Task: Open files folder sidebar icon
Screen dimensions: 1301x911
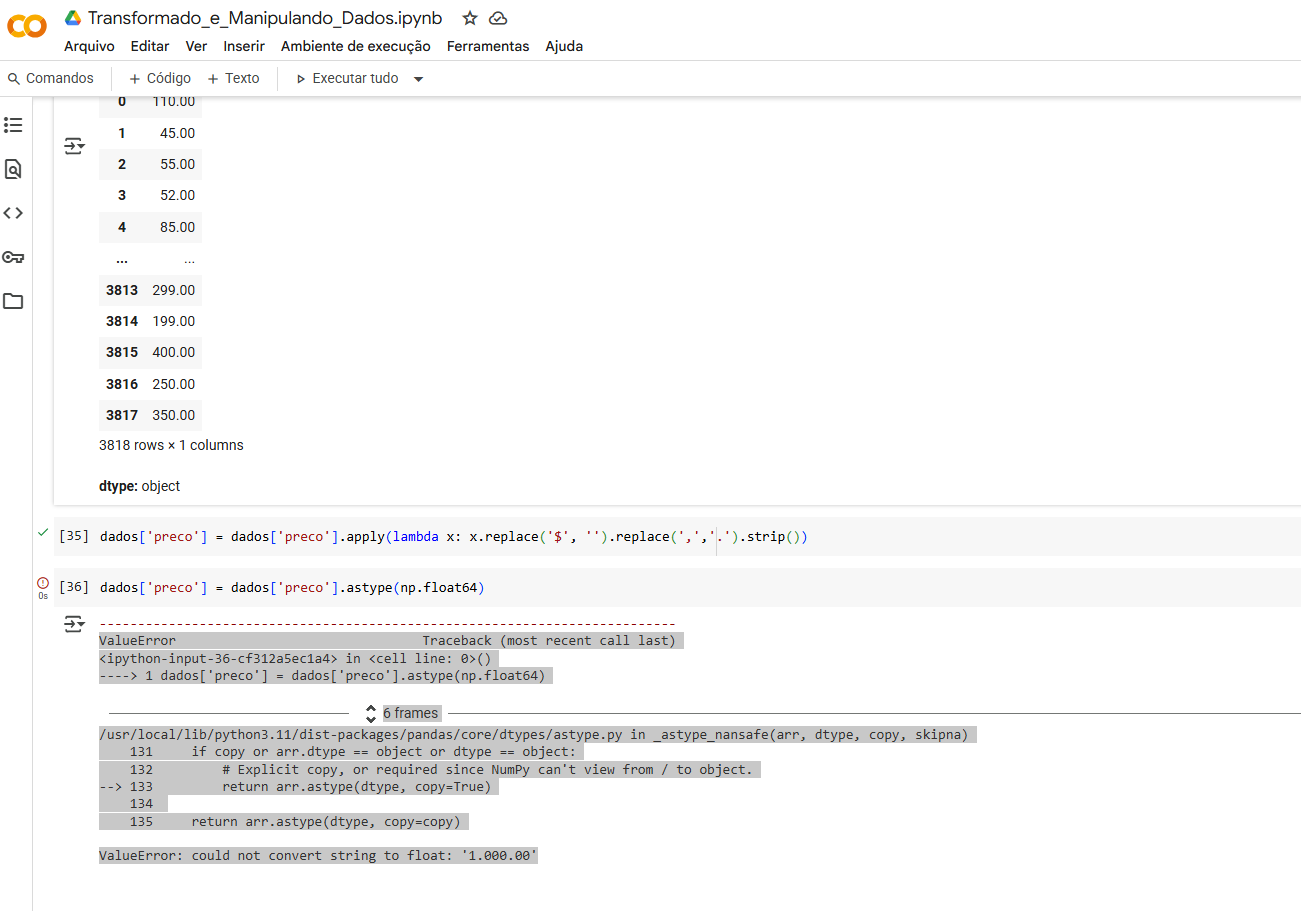Action: (x=13, y=301)
